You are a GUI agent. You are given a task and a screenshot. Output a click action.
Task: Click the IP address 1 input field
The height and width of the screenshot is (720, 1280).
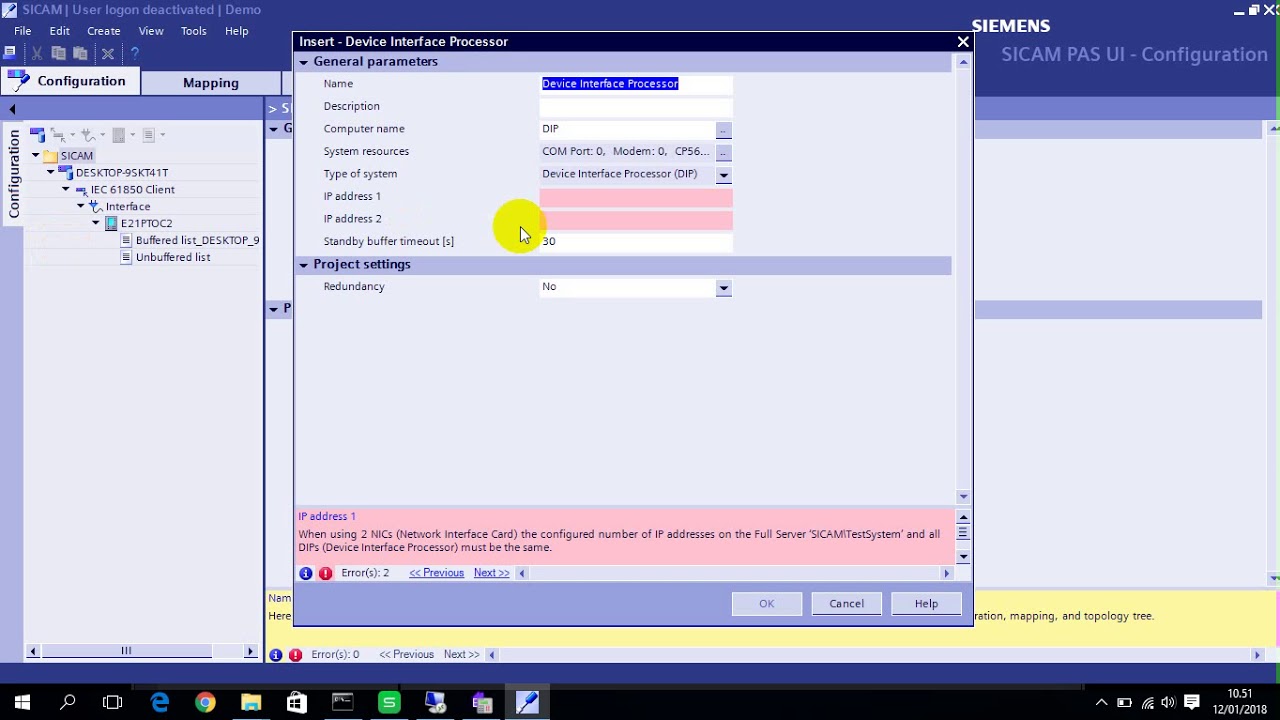(x=636, y=197)
